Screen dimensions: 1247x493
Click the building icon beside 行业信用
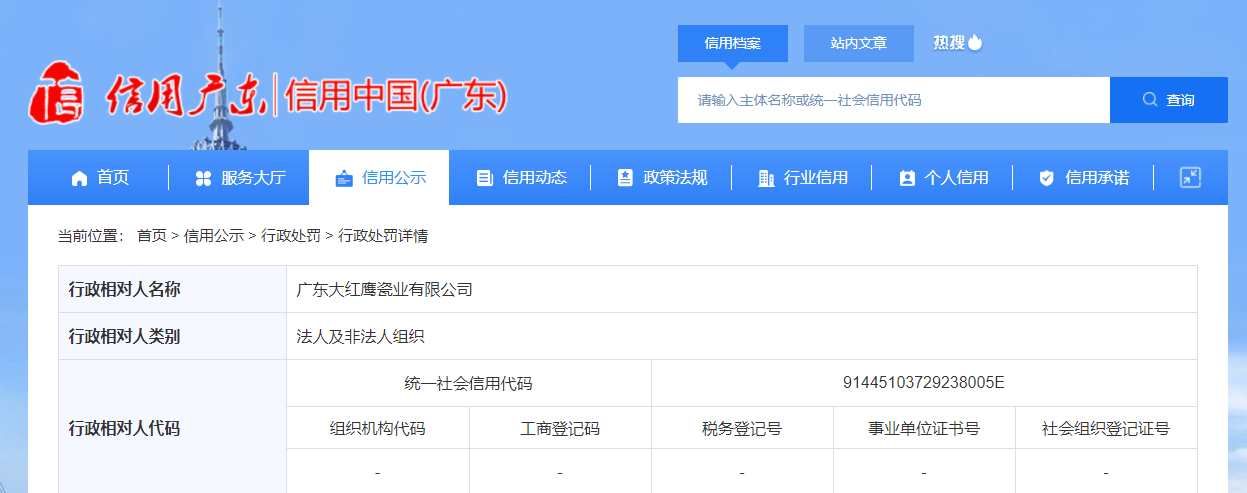point(766,178)
